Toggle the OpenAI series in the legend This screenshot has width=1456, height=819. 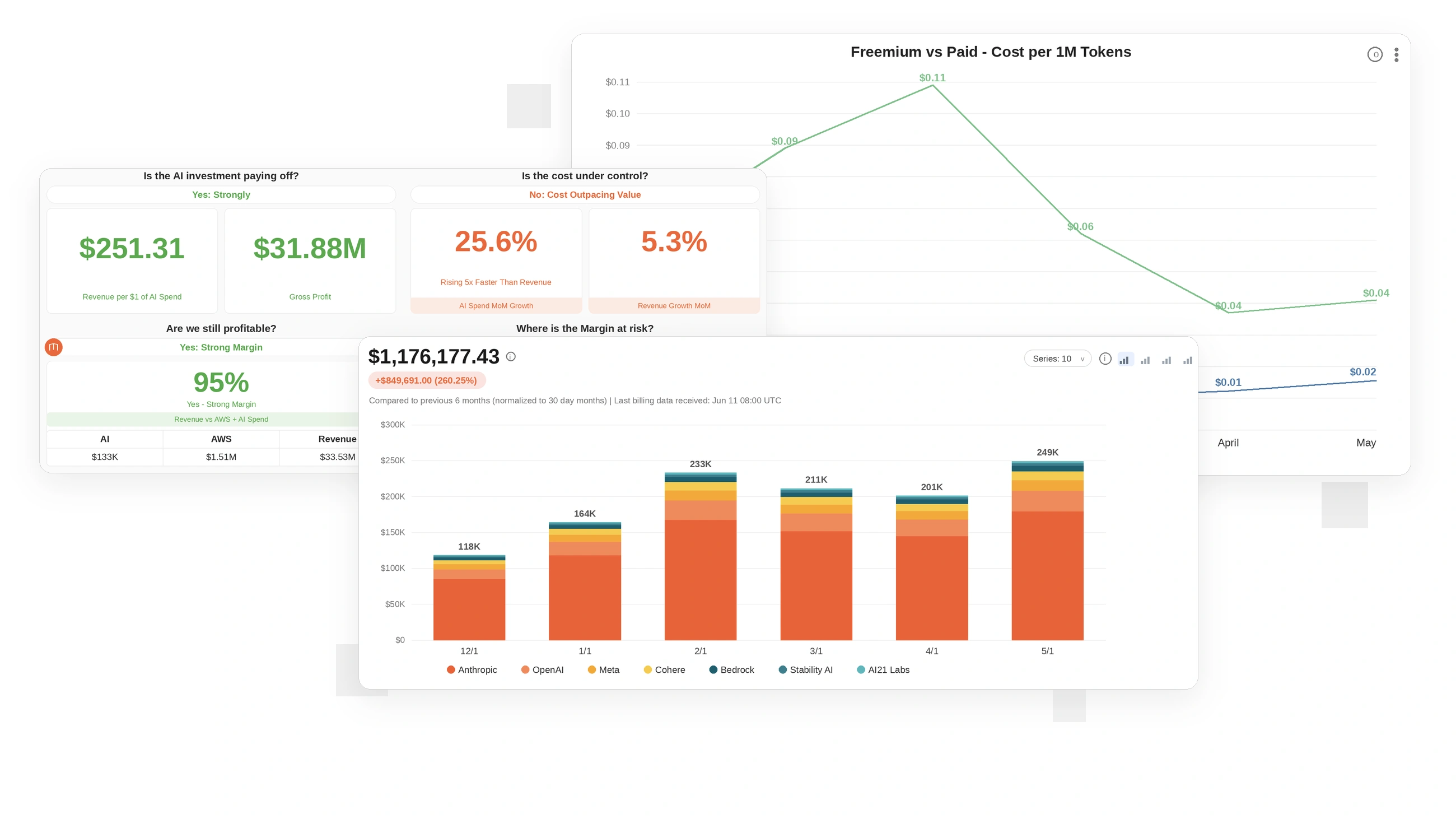543,670
